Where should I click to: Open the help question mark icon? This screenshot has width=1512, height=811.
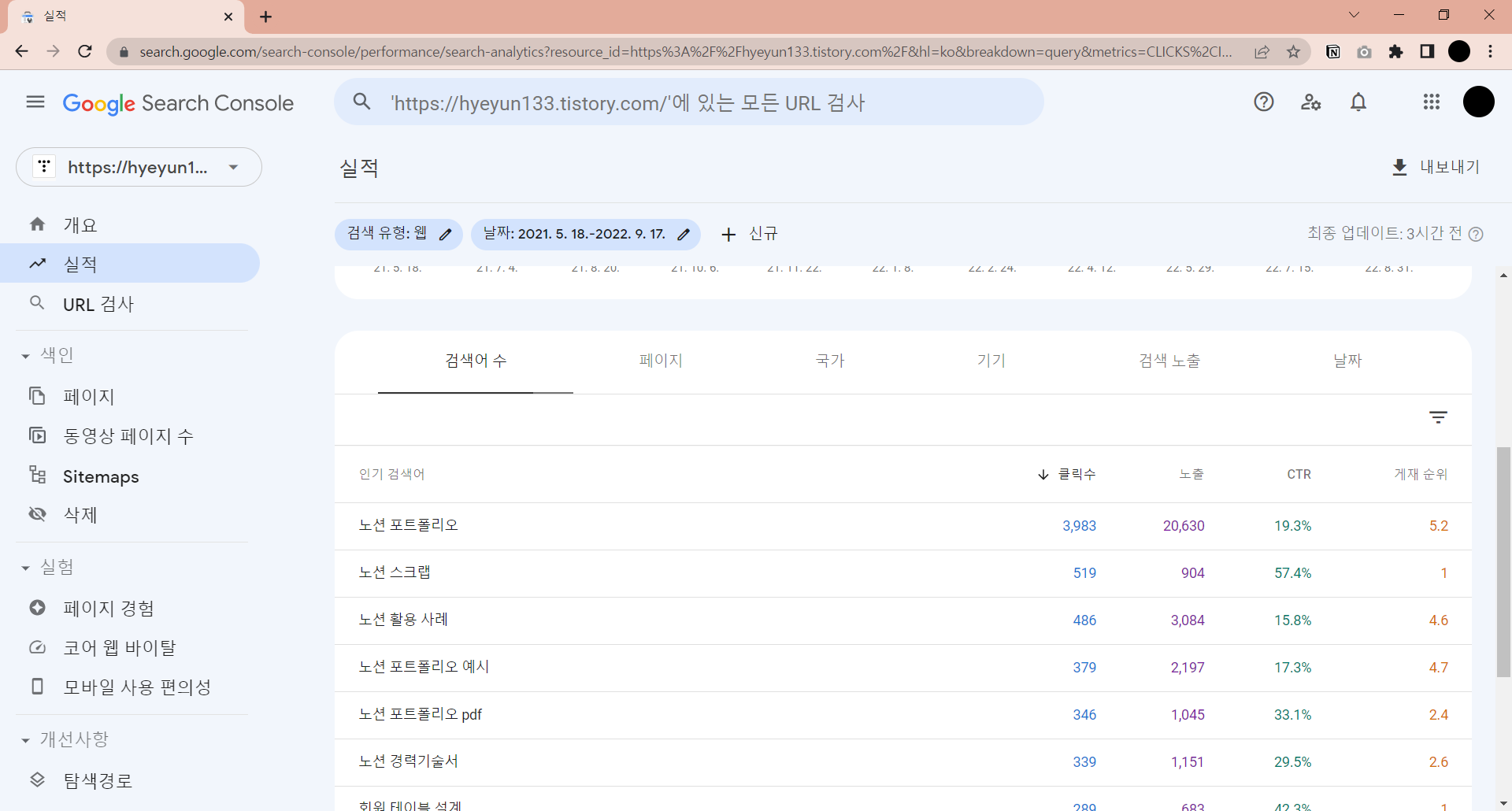(1264, 102)
